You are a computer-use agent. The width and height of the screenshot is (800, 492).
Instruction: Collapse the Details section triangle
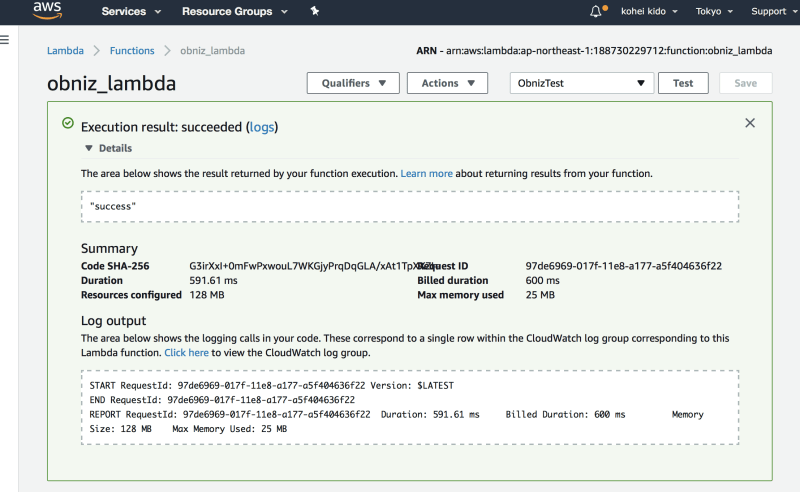point(88,148)
